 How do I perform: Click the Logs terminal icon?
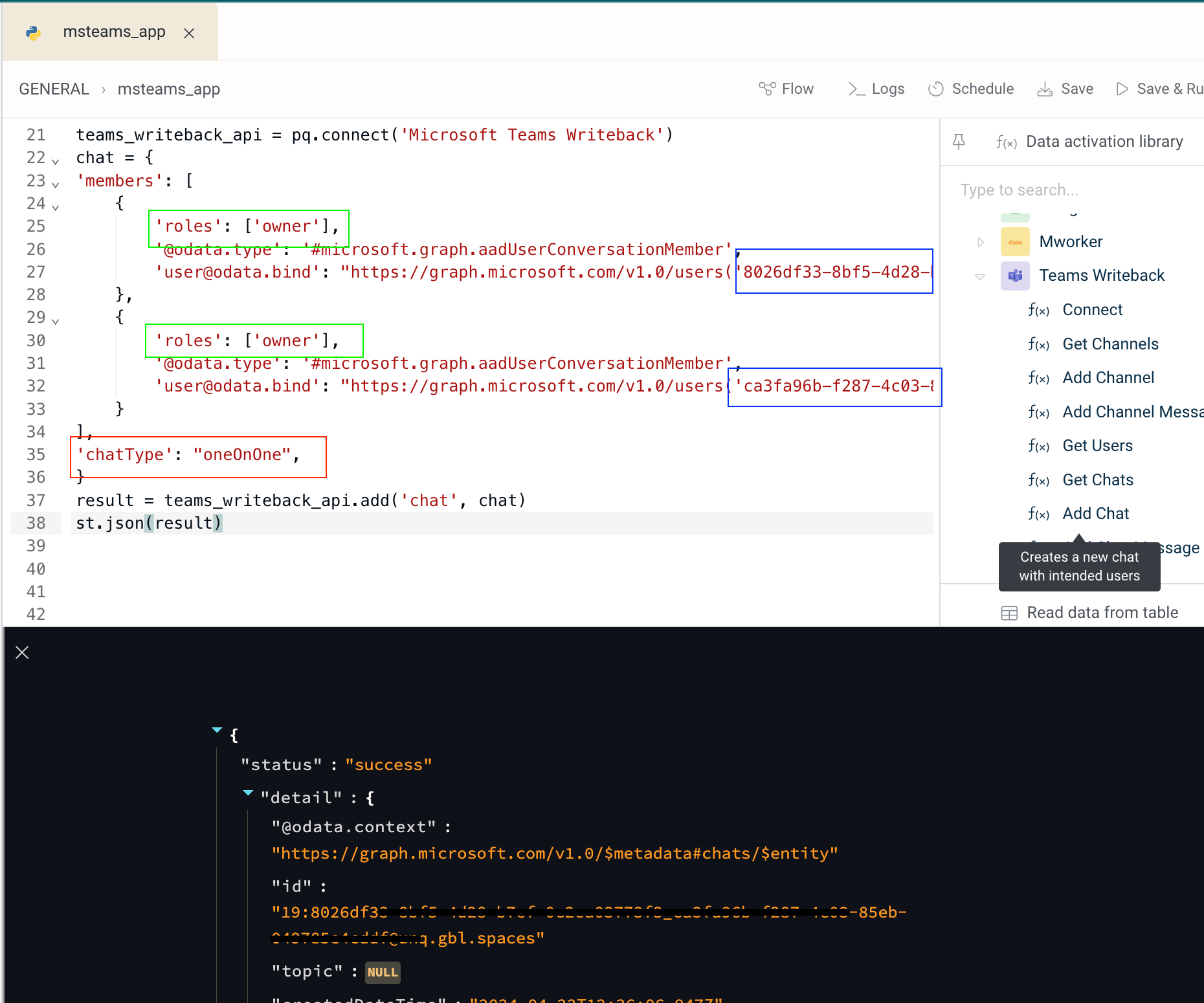856,89
